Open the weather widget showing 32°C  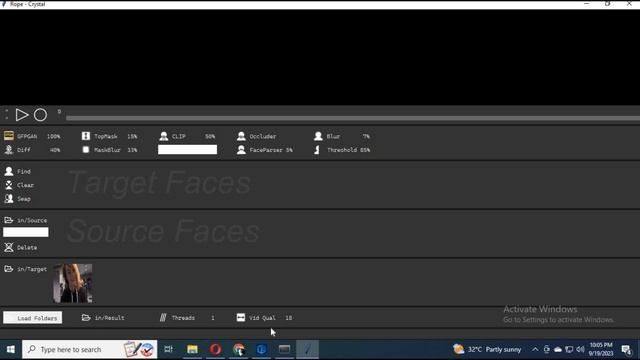click(487, 349)
